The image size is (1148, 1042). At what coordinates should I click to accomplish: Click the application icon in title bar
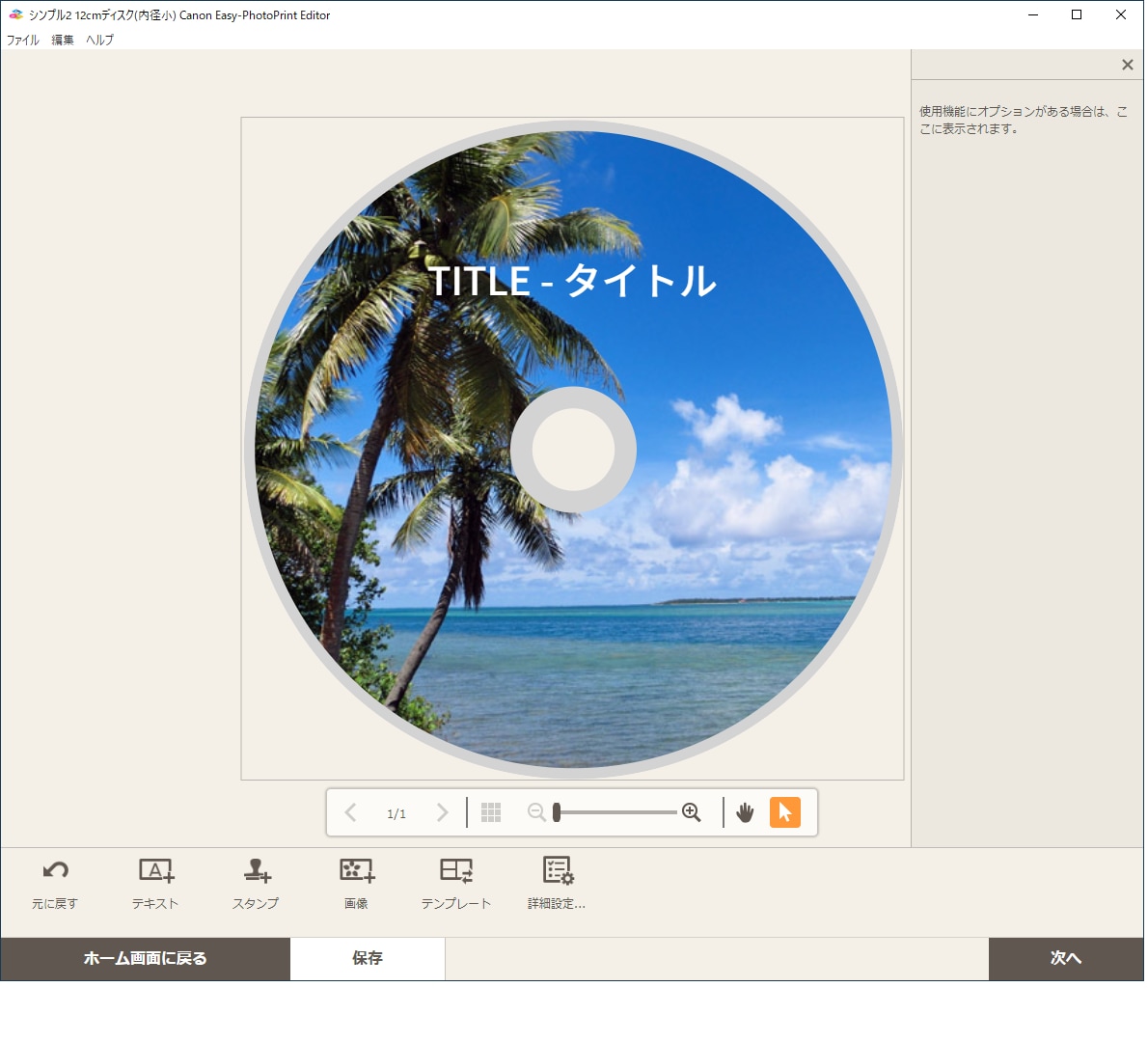pyautogui.click(x=15, y=14)
